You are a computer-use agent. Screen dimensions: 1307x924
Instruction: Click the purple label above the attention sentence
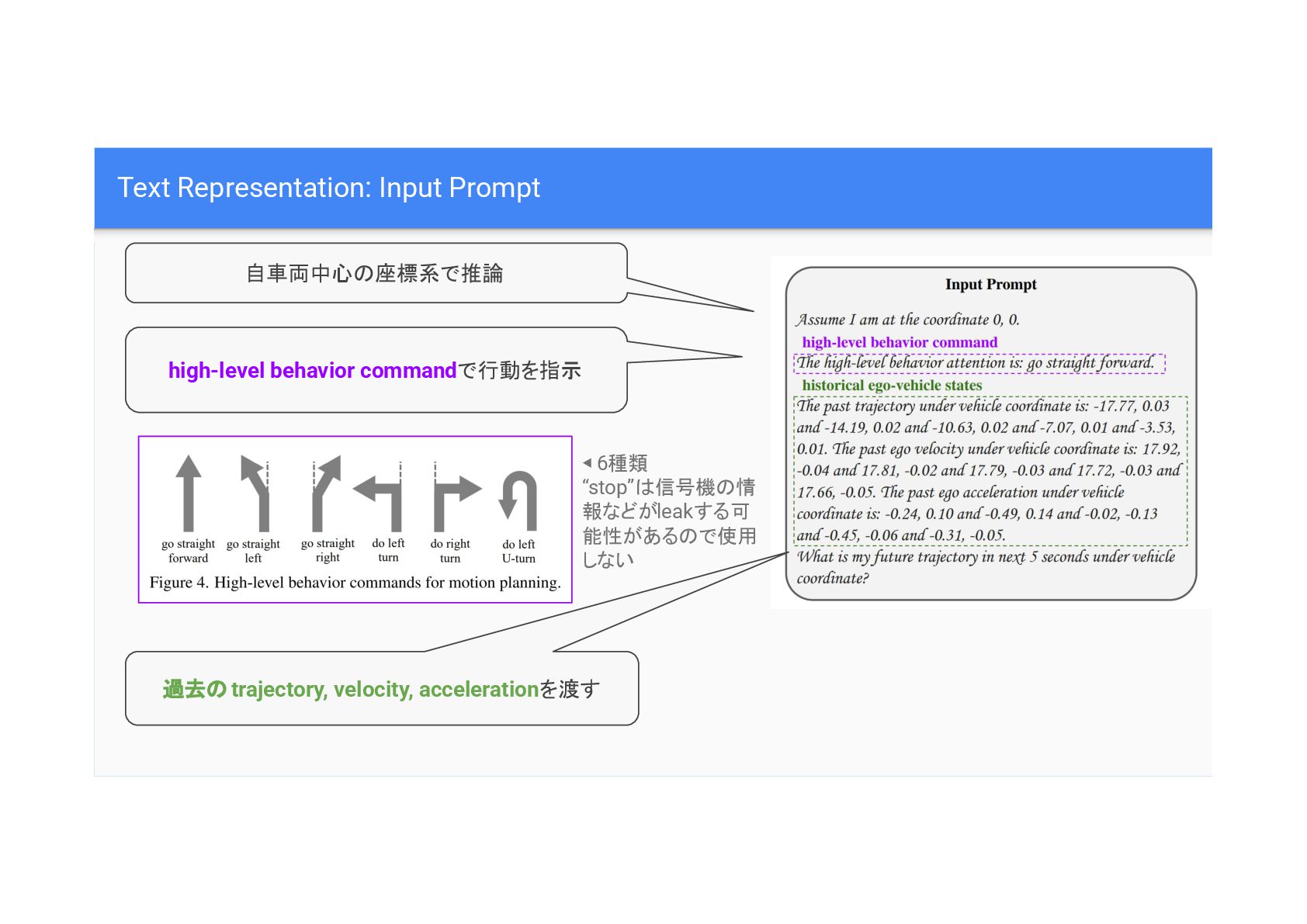click(x=900, y=342)
